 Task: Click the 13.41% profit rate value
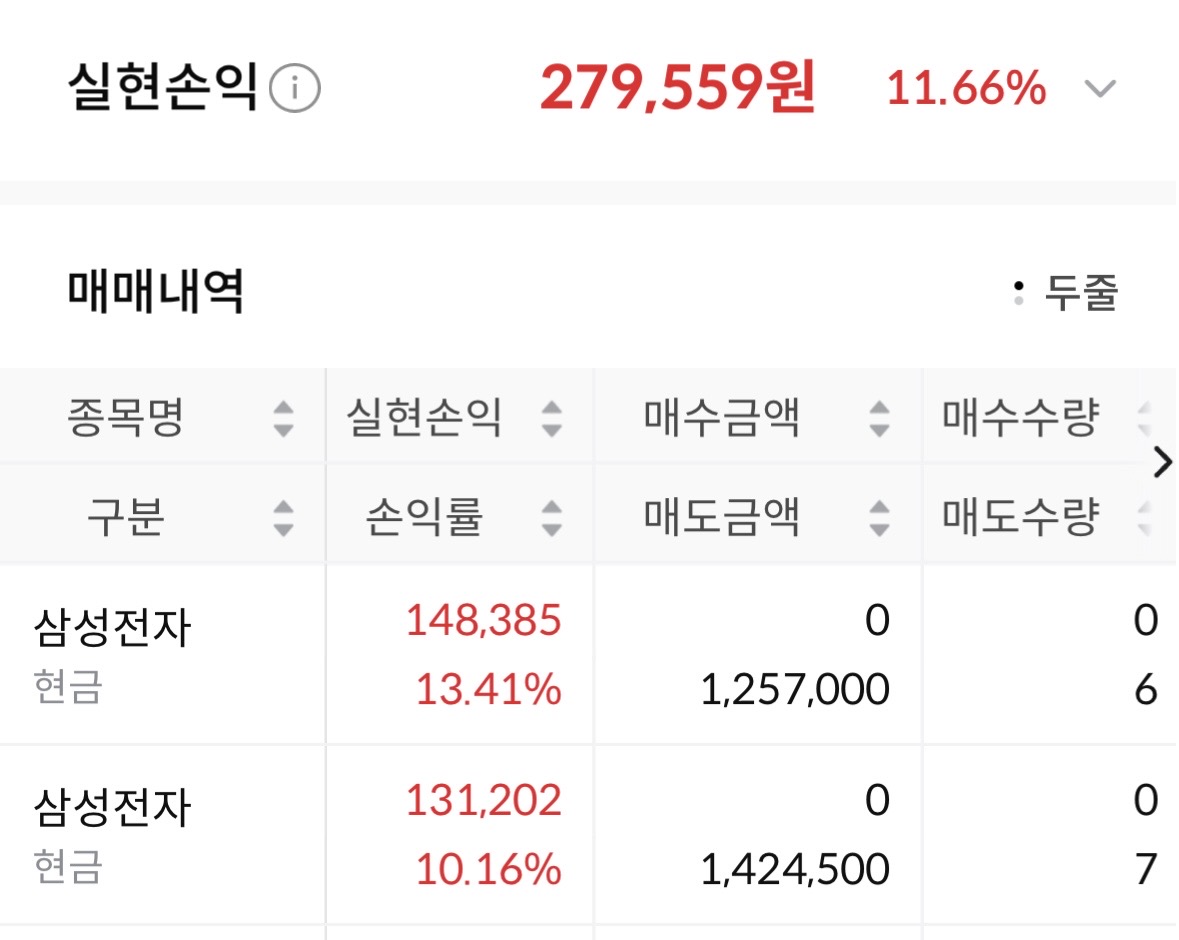point(488,690)
